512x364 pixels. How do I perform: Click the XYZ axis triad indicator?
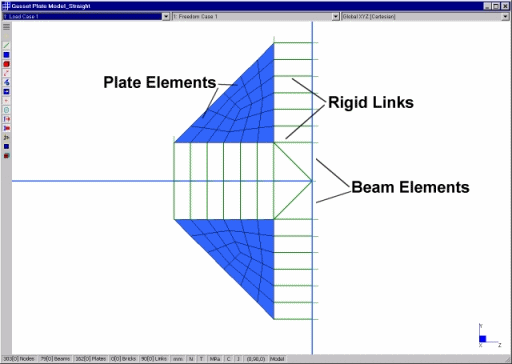click(489, 335)
